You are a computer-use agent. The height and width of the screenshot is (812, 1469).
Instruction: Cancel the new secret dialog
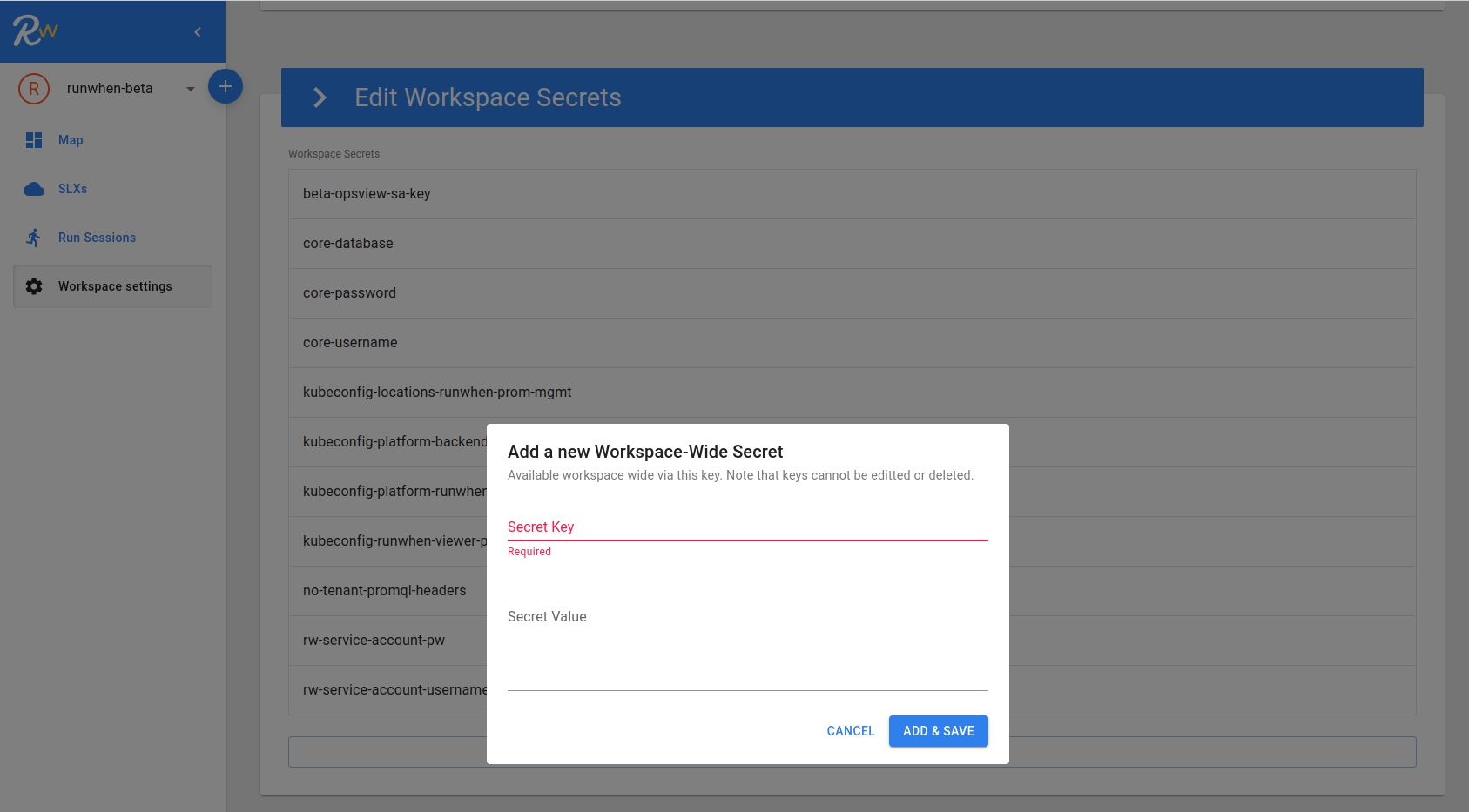[850, 731]
